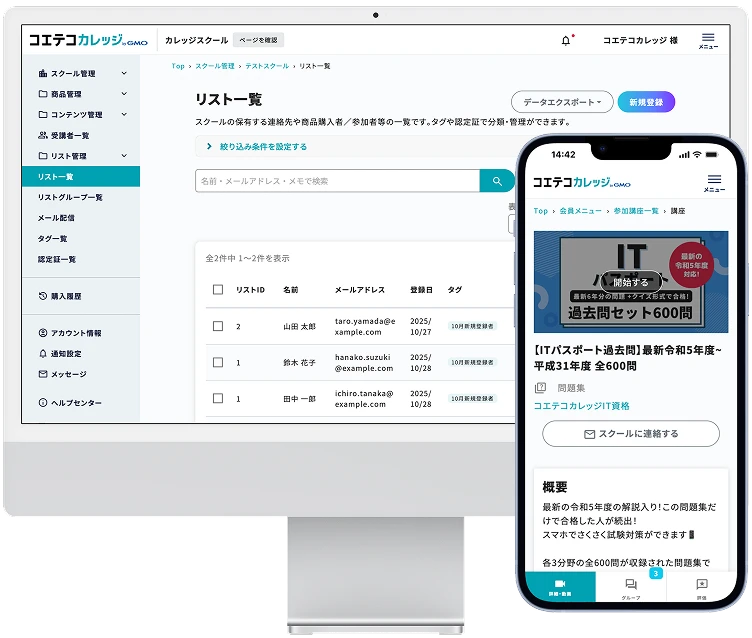This screenshot has width=752, height=638.
Task: Click the コエテコカレッジ 様 account name
Action: (640, 40)
